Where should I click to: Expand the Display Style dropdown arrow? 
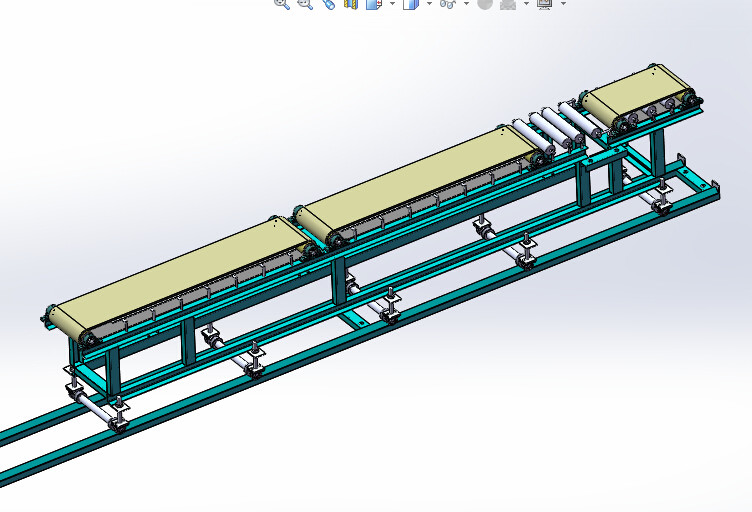tap(429, 3)
